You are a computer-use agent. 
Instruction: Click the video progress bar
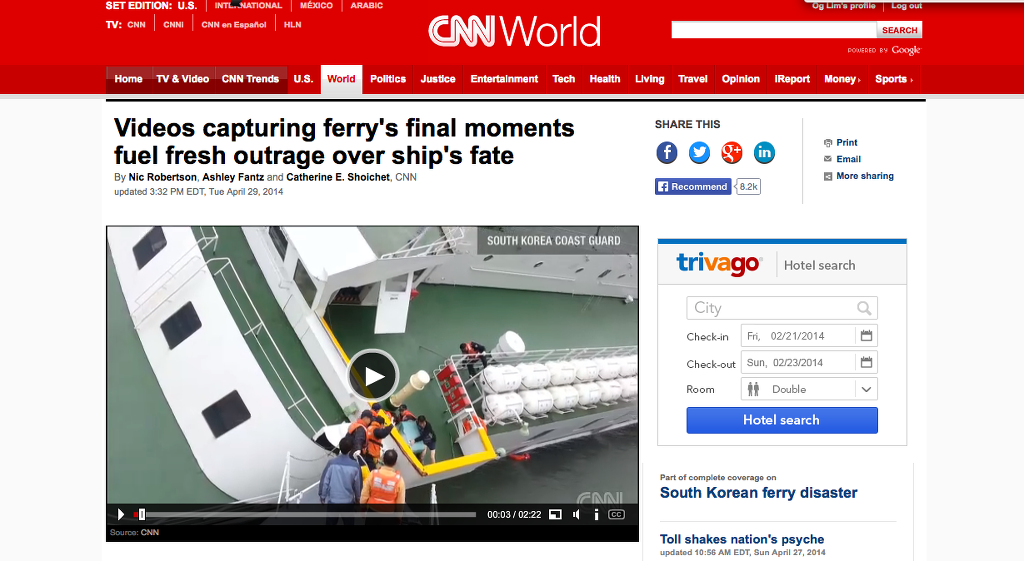tap(305, 515)
